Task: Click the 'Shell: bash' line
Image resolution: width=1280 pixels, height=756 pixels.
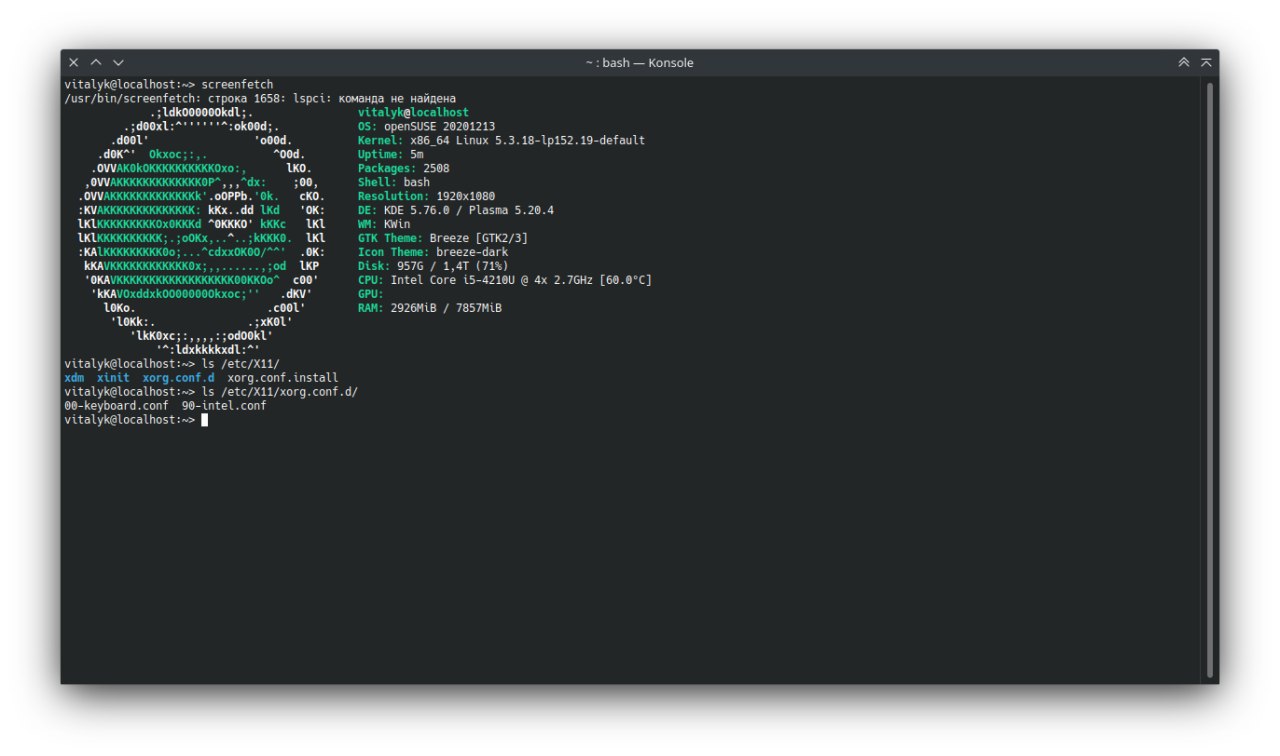Action: [394, 182]
